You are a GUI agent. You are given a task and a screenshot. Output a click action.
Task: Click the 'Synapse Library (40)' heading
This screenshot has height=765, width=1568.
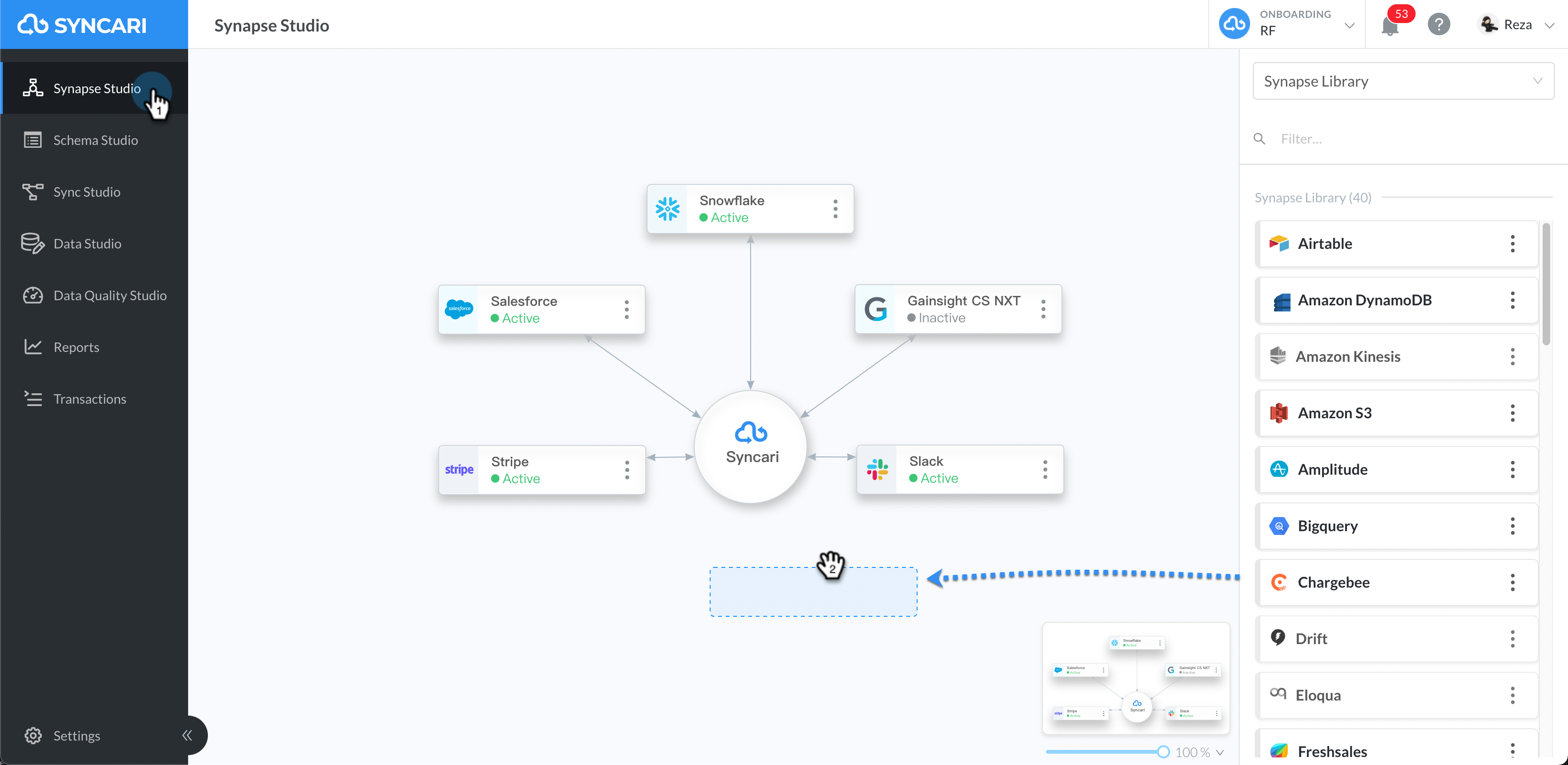(1312, 198)
